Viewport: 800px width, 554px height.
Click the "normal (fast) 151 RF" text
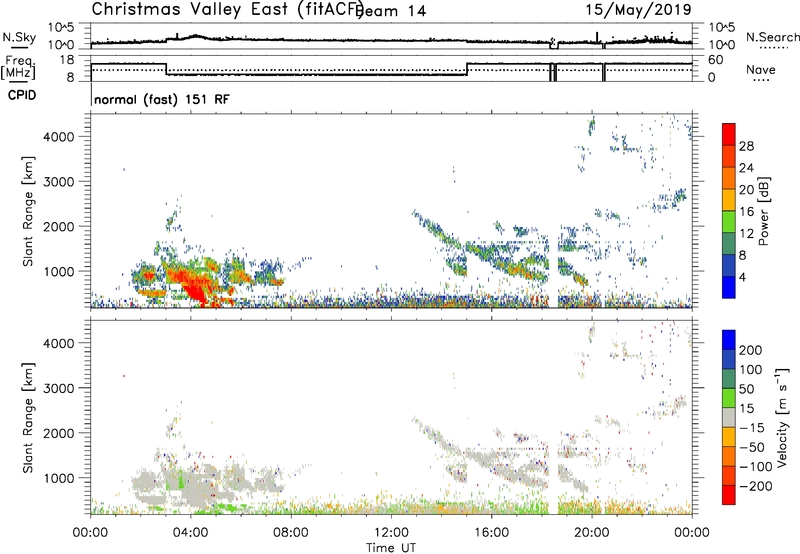pyautogui.click(x=162, y=99)
